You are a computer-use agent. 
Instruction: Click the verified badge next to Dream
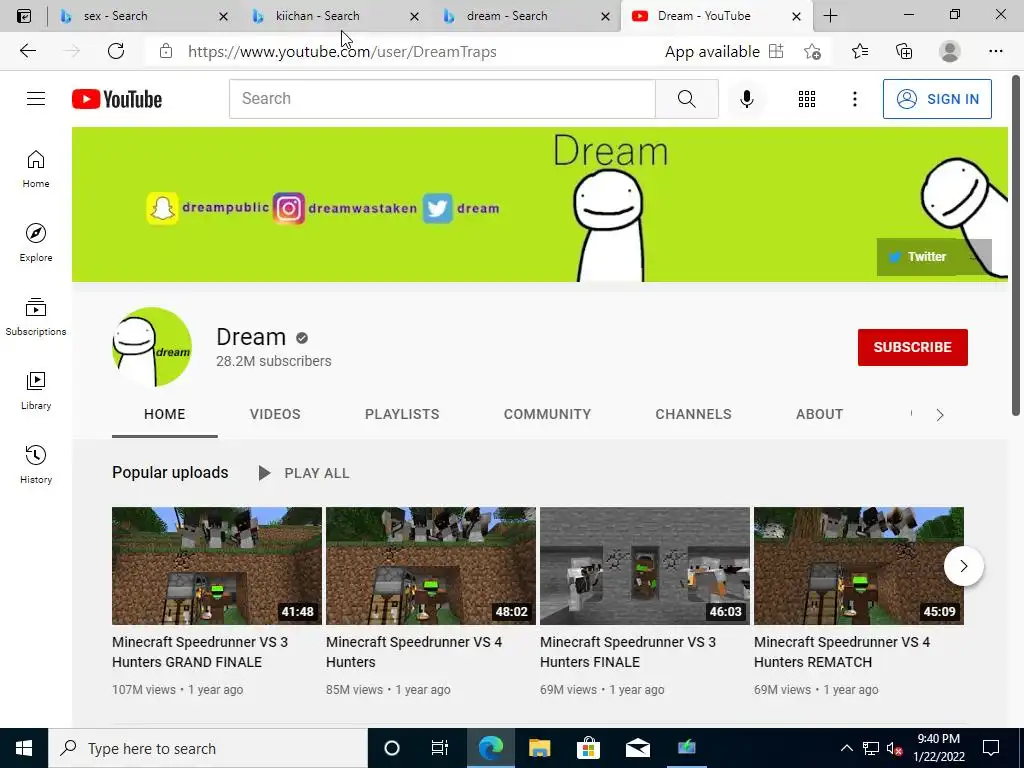(302, 338)
